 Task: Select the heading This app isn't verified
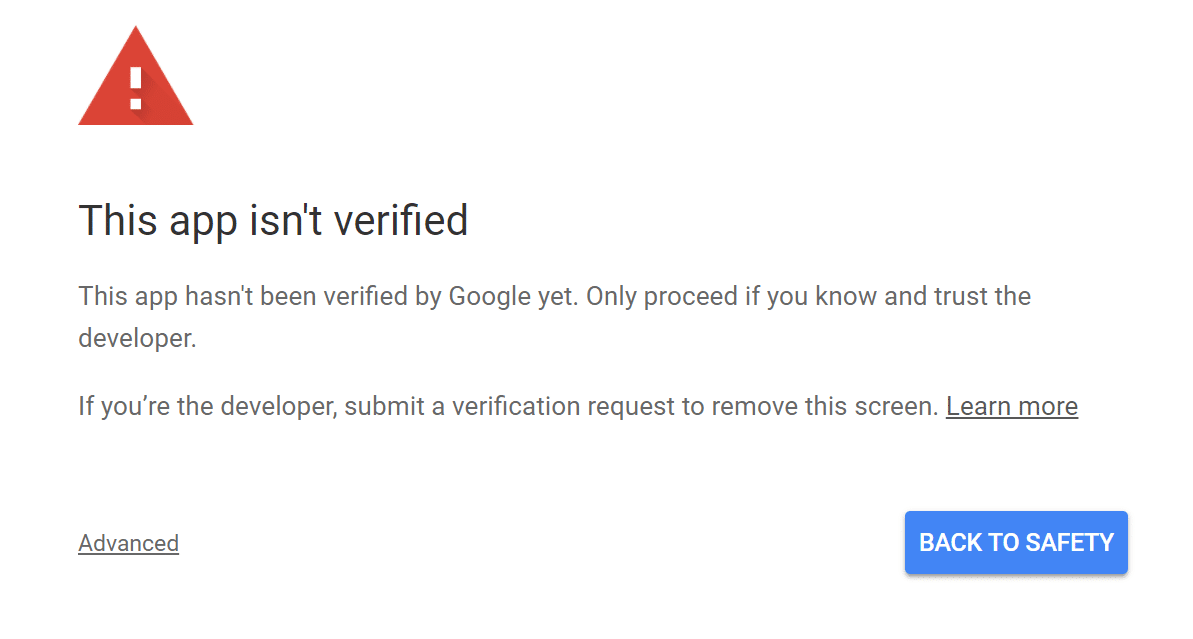click(273, 220)
